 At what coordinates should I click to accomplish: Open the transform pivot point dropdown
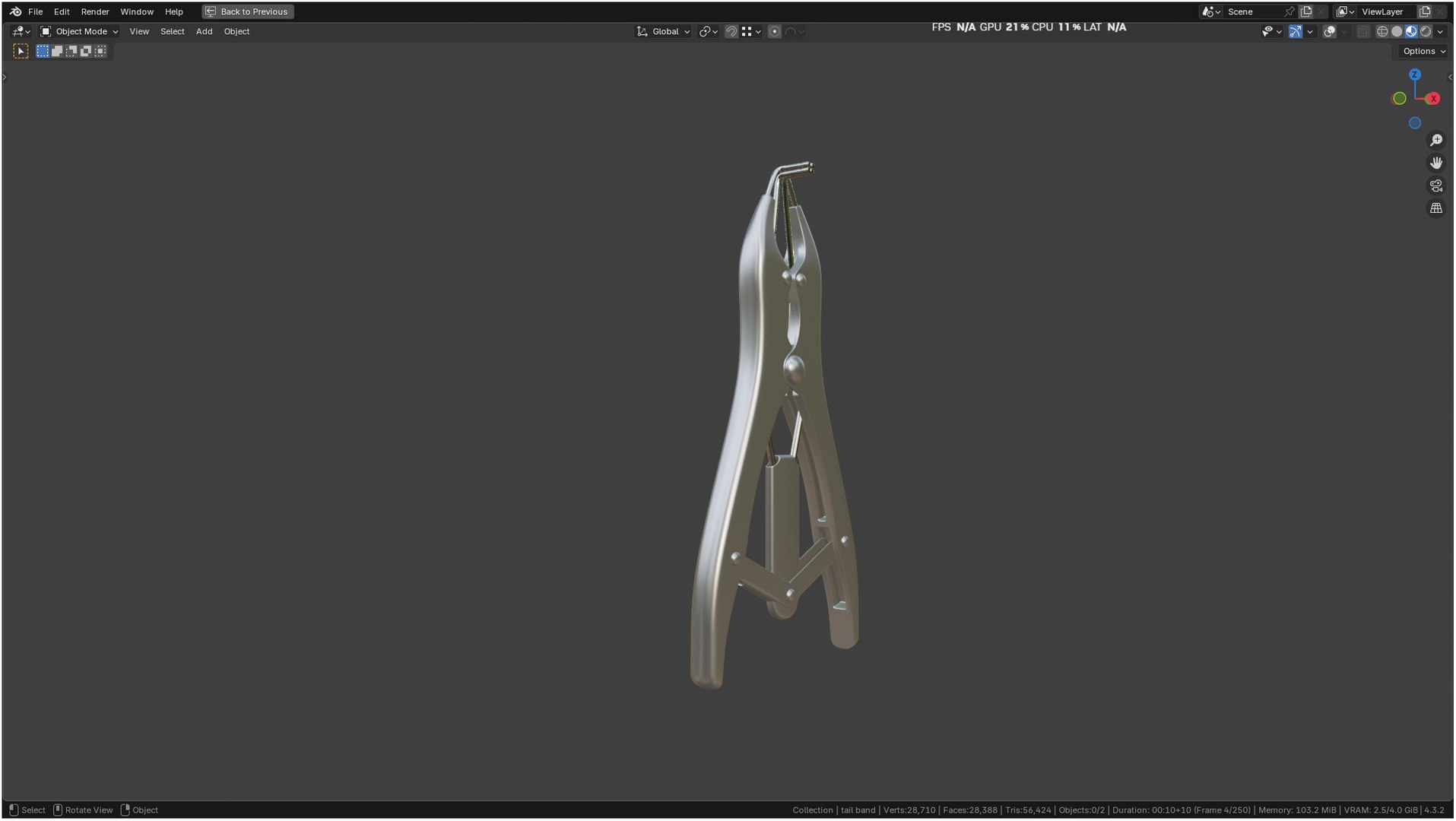[709, 31]
